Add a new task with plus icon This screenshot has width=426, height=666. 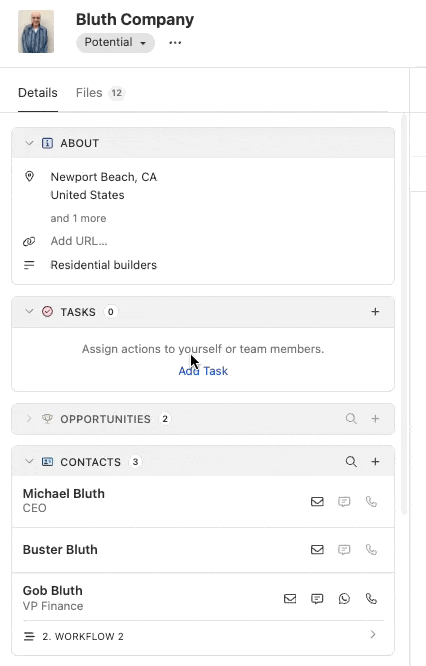click(x=375, y=312)
